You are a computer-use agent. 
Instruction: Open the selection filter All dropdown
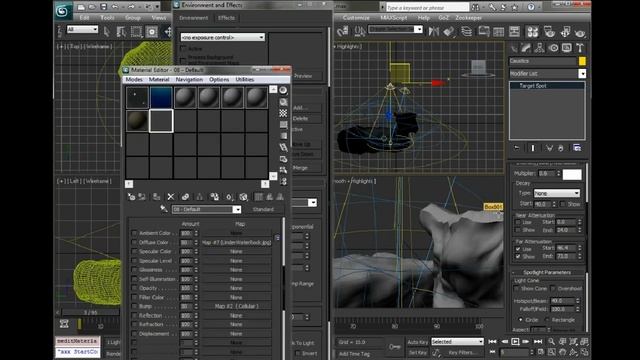82,29
